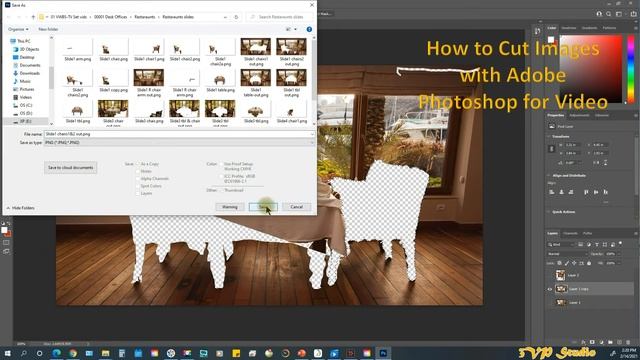Expand the File name history dropdown arrow

tap(312, 134)
